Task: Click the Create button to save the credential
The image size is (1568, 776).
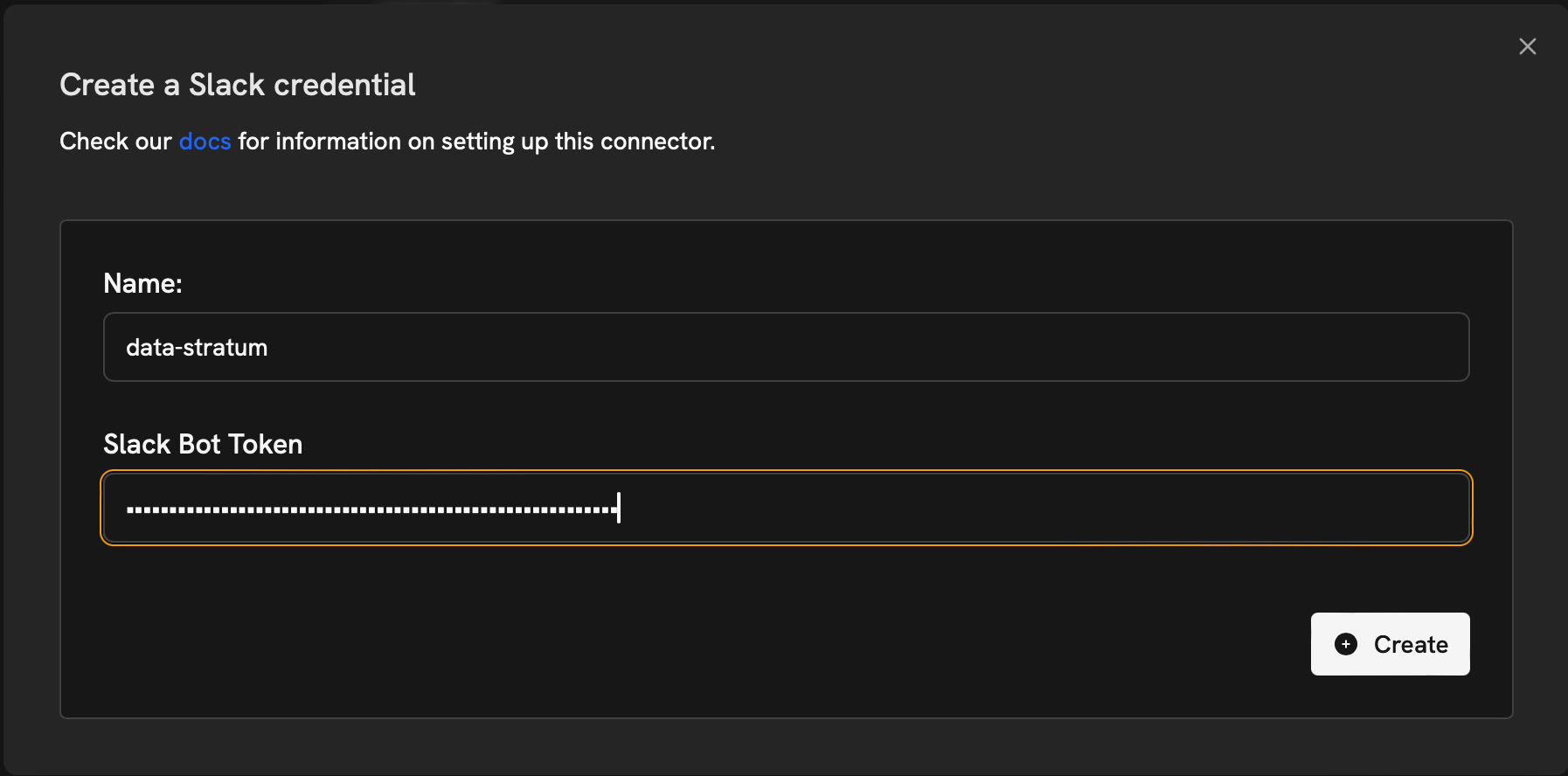Action: point(1390,643)
